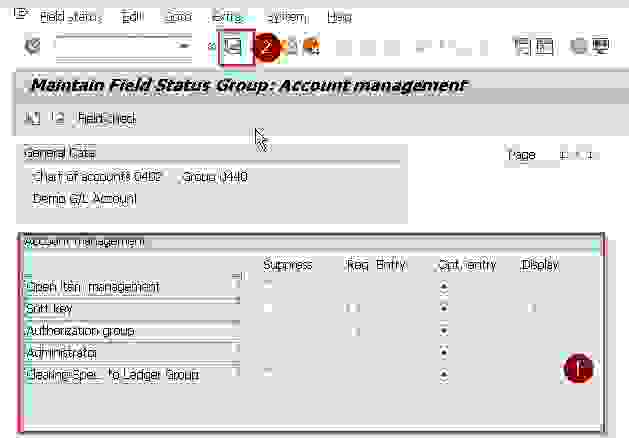Click the create session icon in toolbar
Viewport: 629px width, 438px height.
521,47
